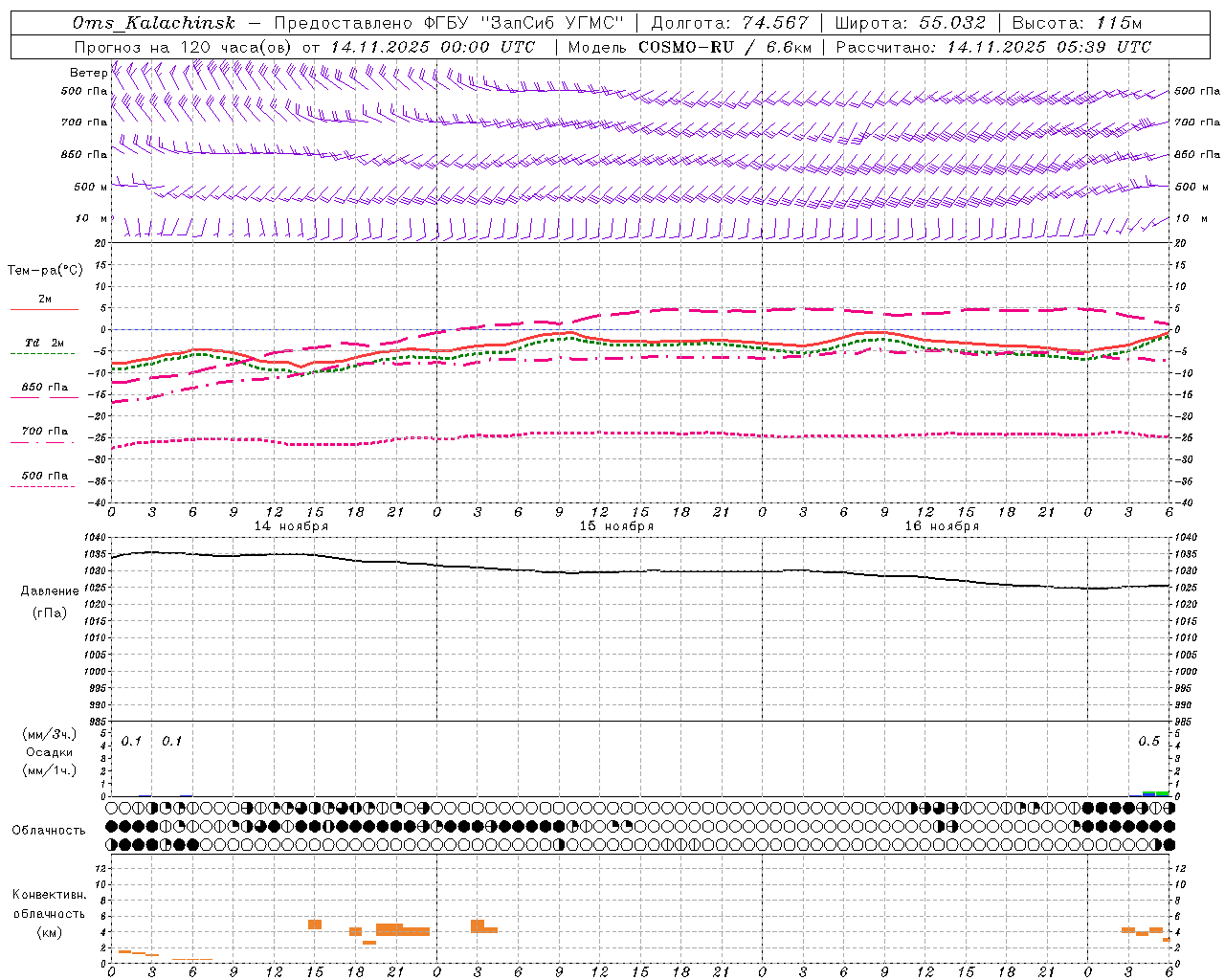Image resolution: width=1225 pixels, height=980 pixels.
Task: Click the Конвективн. облачность (км) panel label
Action: [x=50, y=914]
